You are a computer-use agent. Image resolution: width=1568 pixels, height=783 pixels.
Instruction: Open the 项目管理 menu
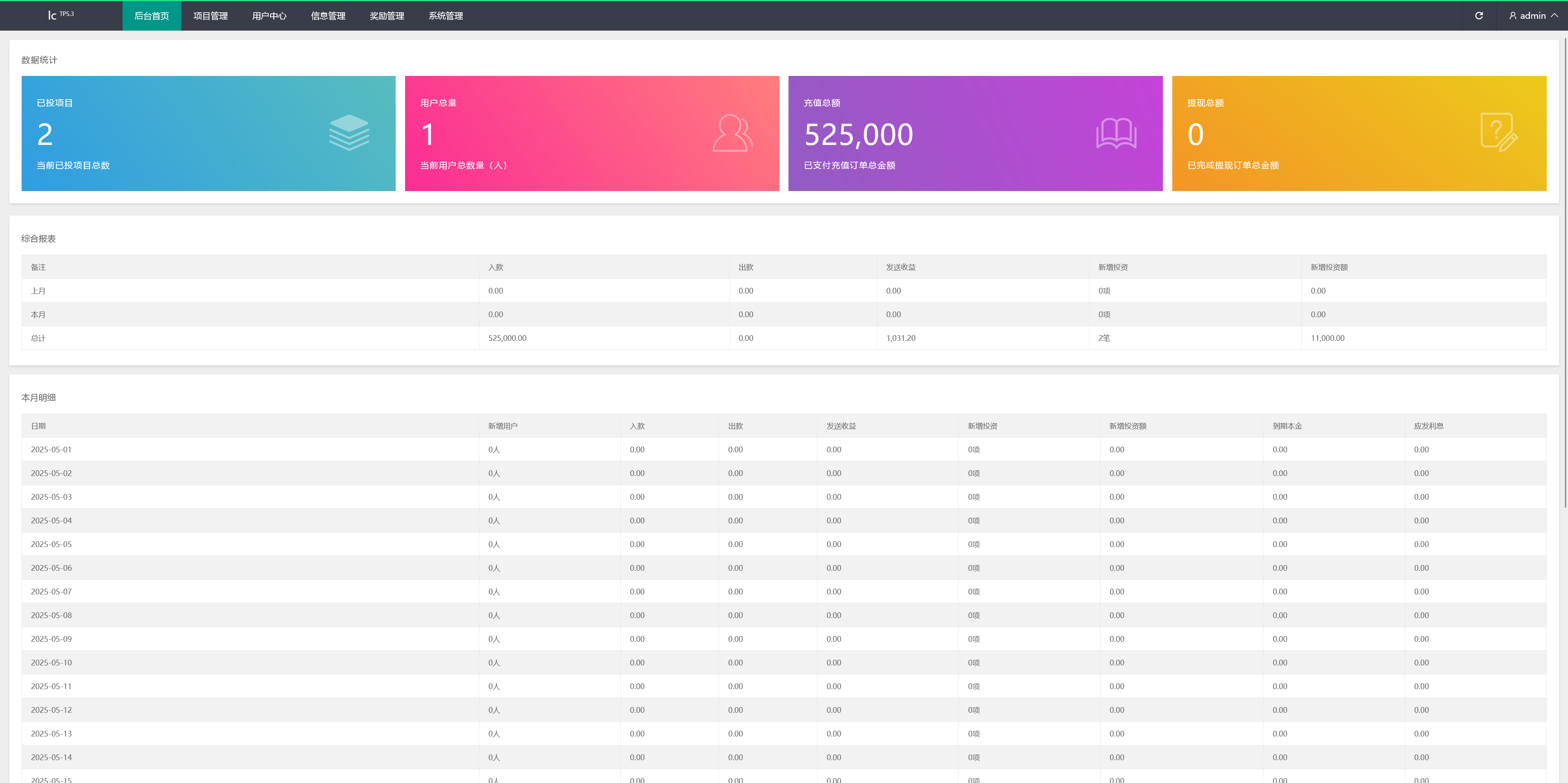[210, 16]
